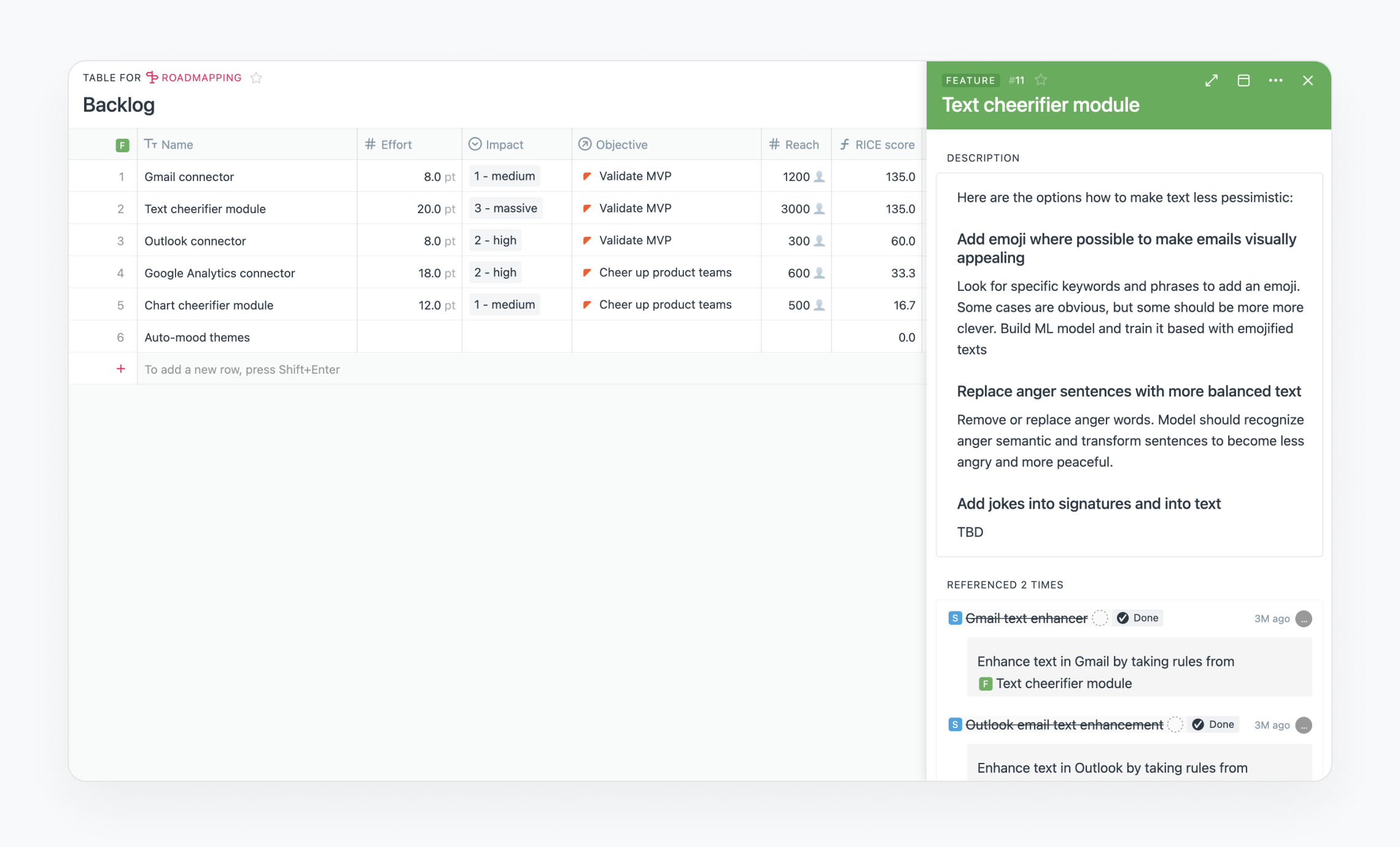Open the RICE score column header
Image resolution: width=1400 pixels, height=847 pixels.
tap(877, 144)
